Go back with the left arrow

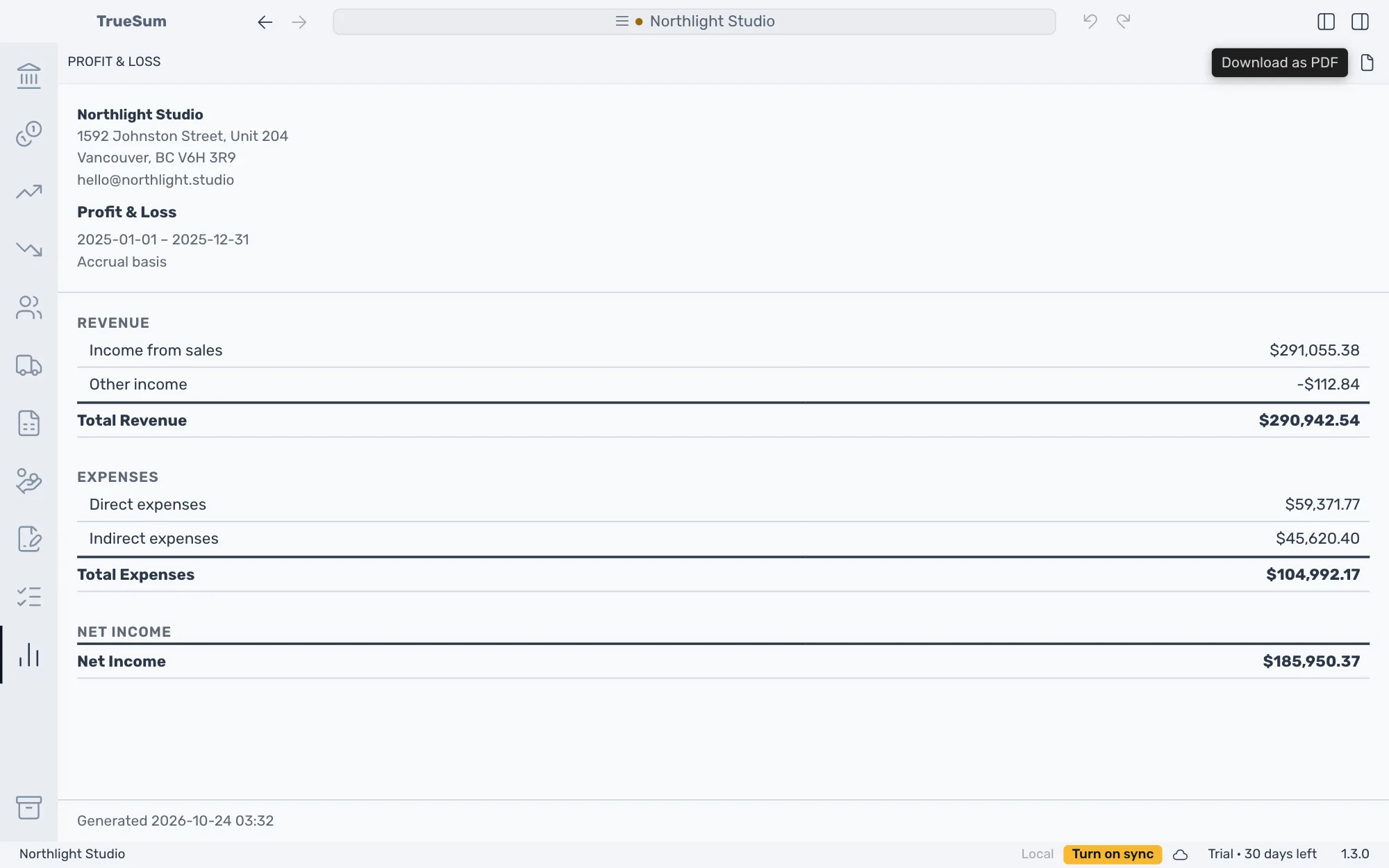(x=265, y=22)
